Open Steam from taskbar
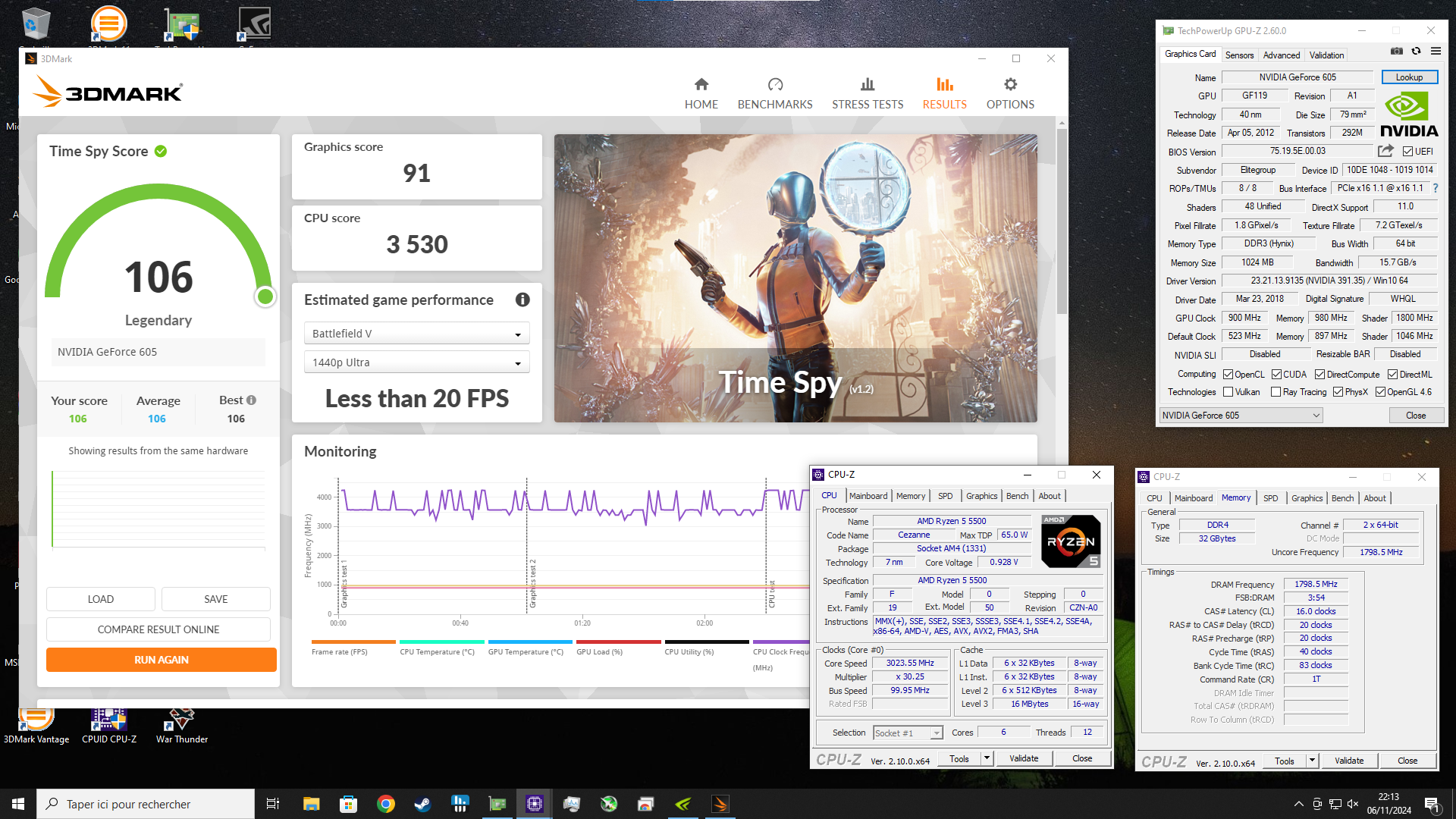 422,804
